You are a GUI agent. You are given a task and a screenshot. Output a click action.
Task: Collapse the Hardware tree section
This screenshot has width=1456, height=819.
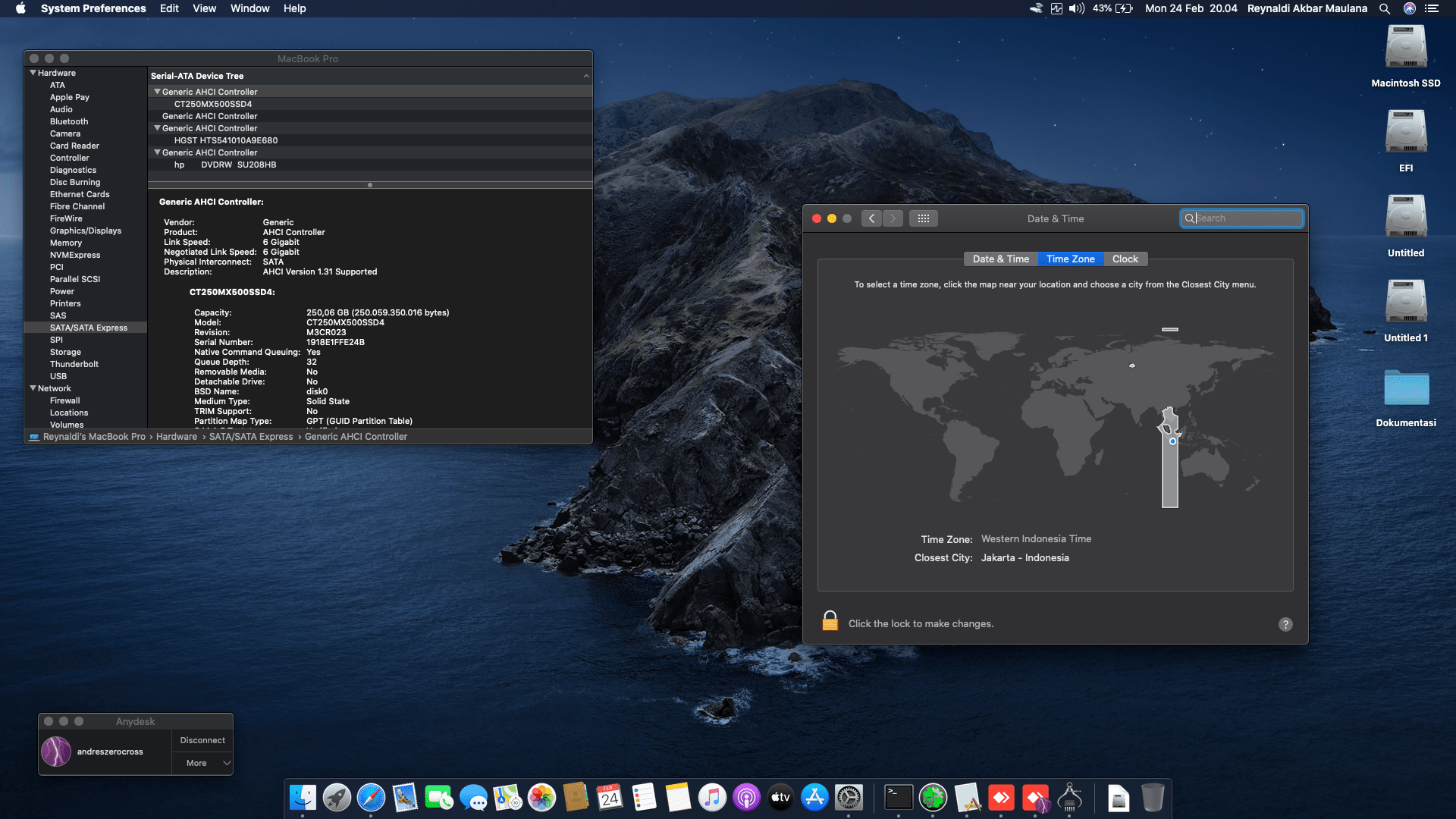click(x=33, y=73)
